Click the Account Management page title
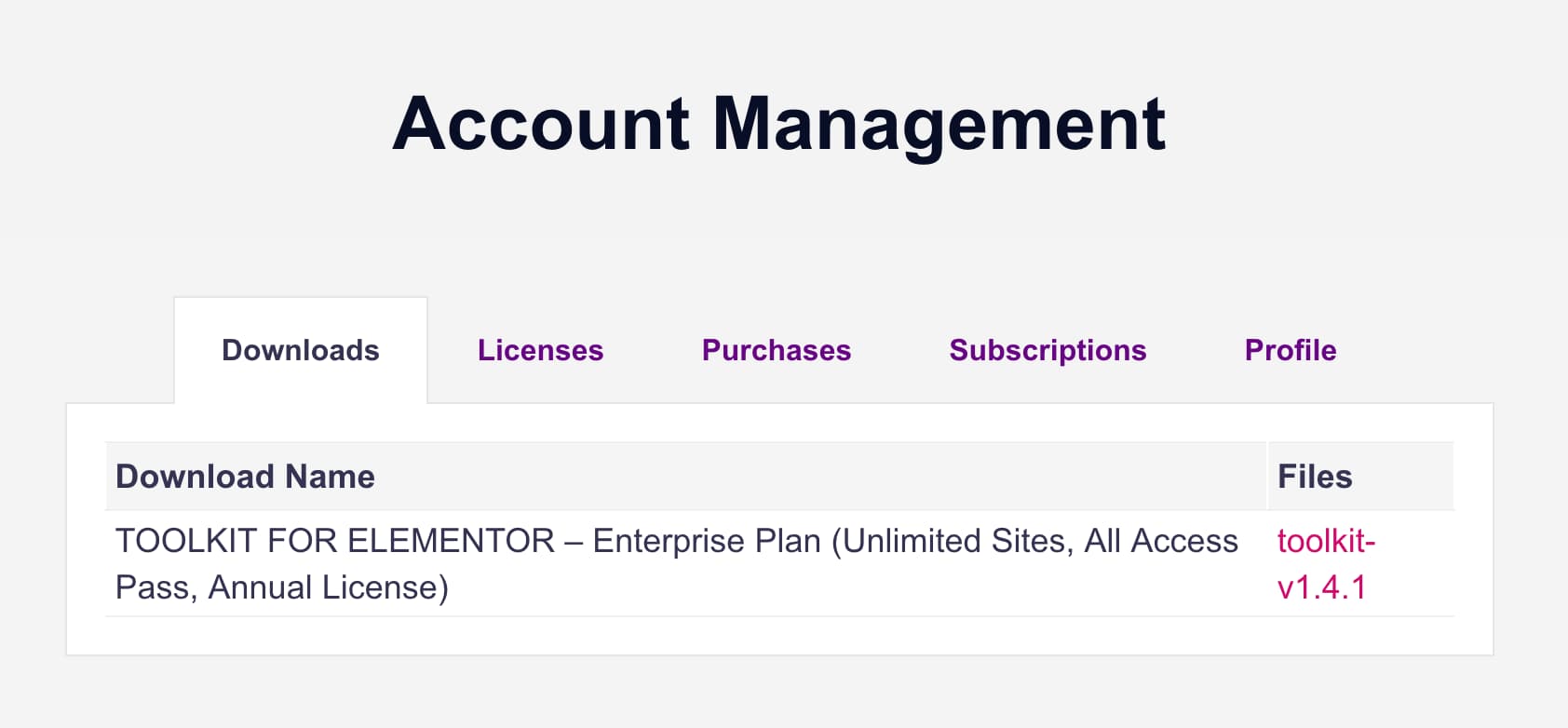Image resolution: width=1568 pixels, height=728 pixels. pyautogui.click(x=780, y=124)
